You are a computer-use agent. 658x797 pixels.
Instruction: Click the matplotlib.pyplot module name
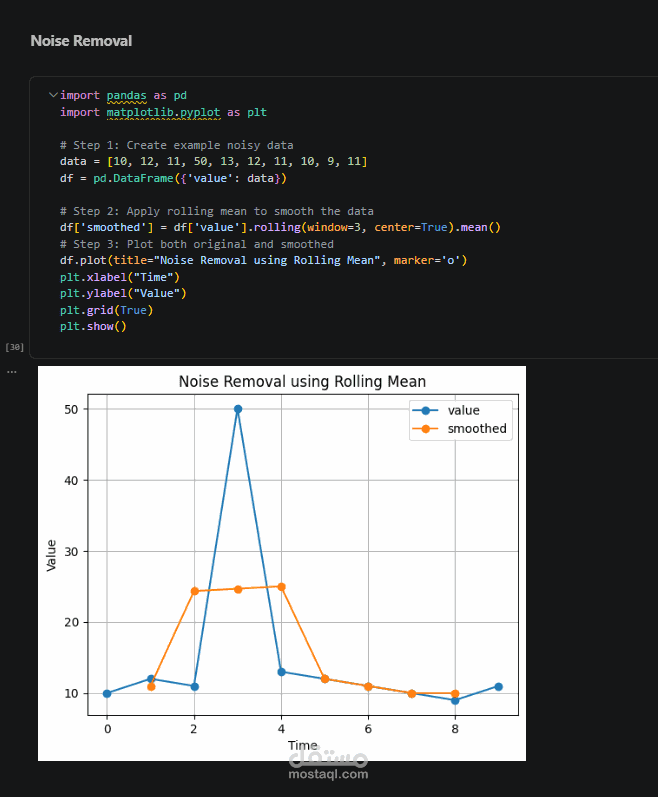pyautogui.click(x=164, y=112)
